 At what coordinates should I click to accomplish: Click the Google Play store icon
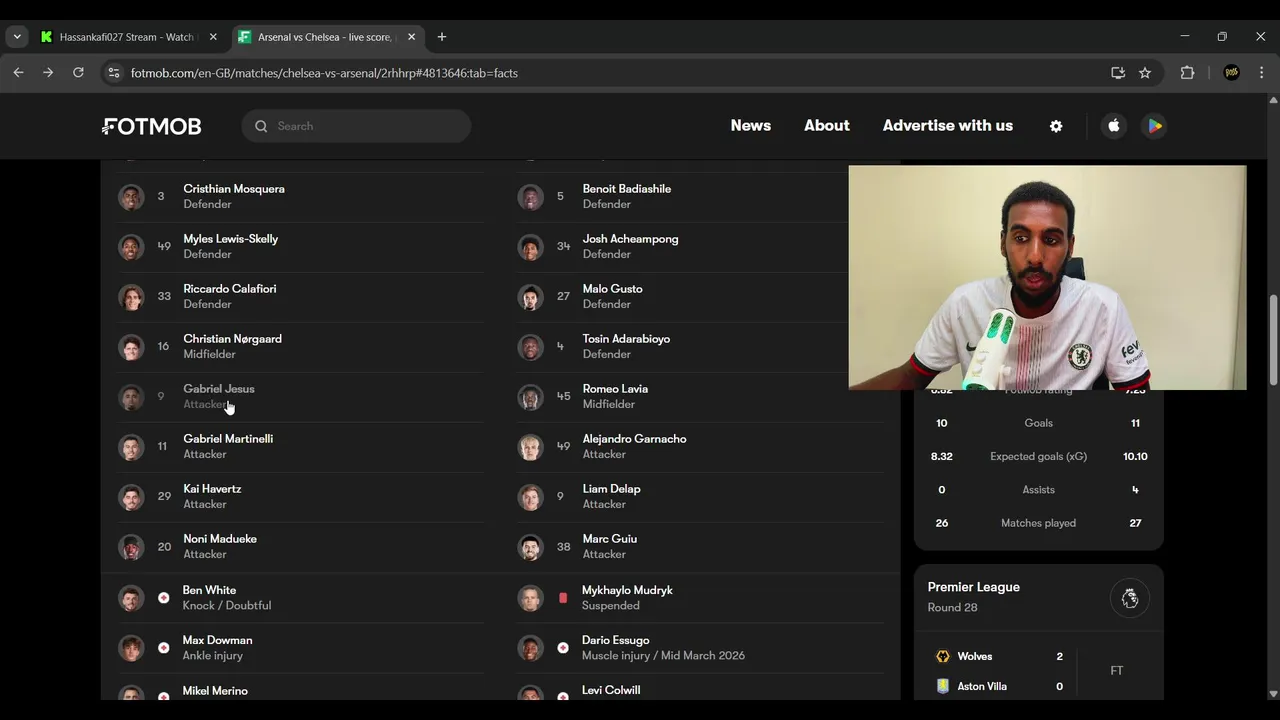pyautogui.click(x=1154, y=126)
